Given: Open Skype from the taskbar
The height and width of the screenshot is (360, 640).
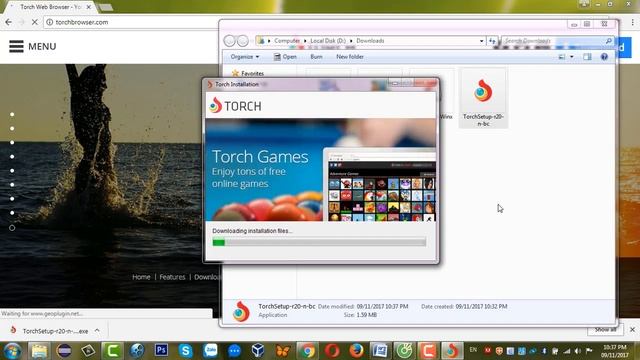Looking at the screenshot, I should pyautogui.click(x=185, y=351).
